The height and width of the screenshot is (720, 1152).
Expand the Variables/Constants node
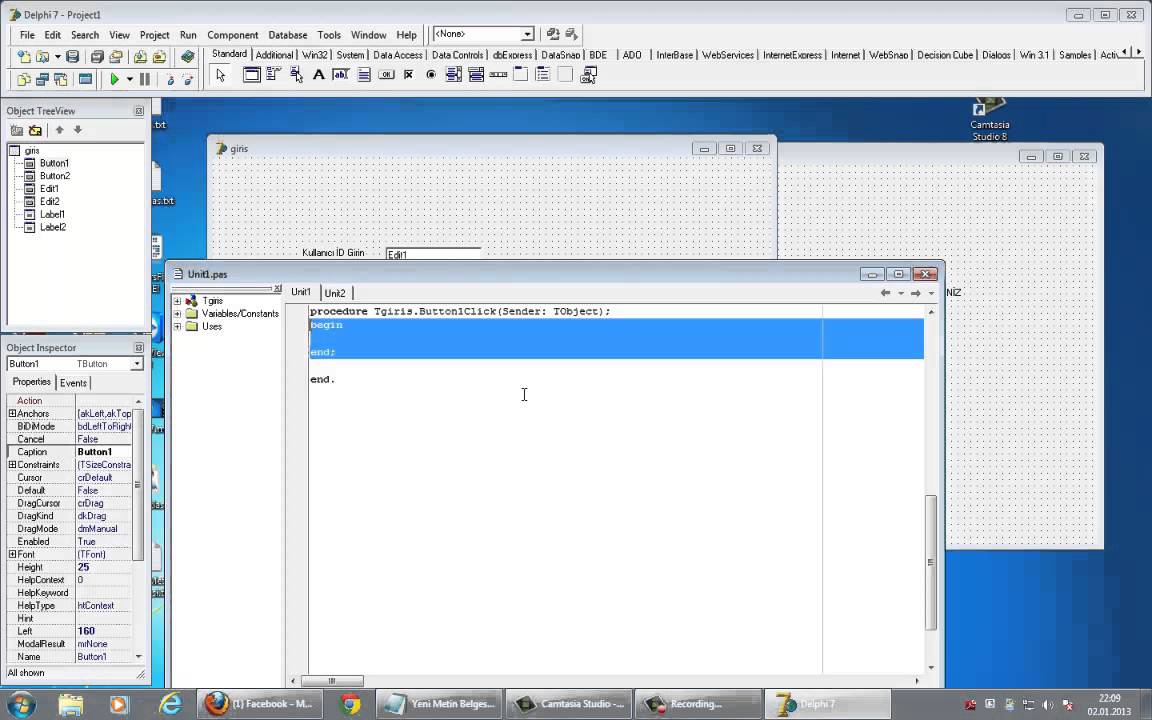click(x=177, y=314)
